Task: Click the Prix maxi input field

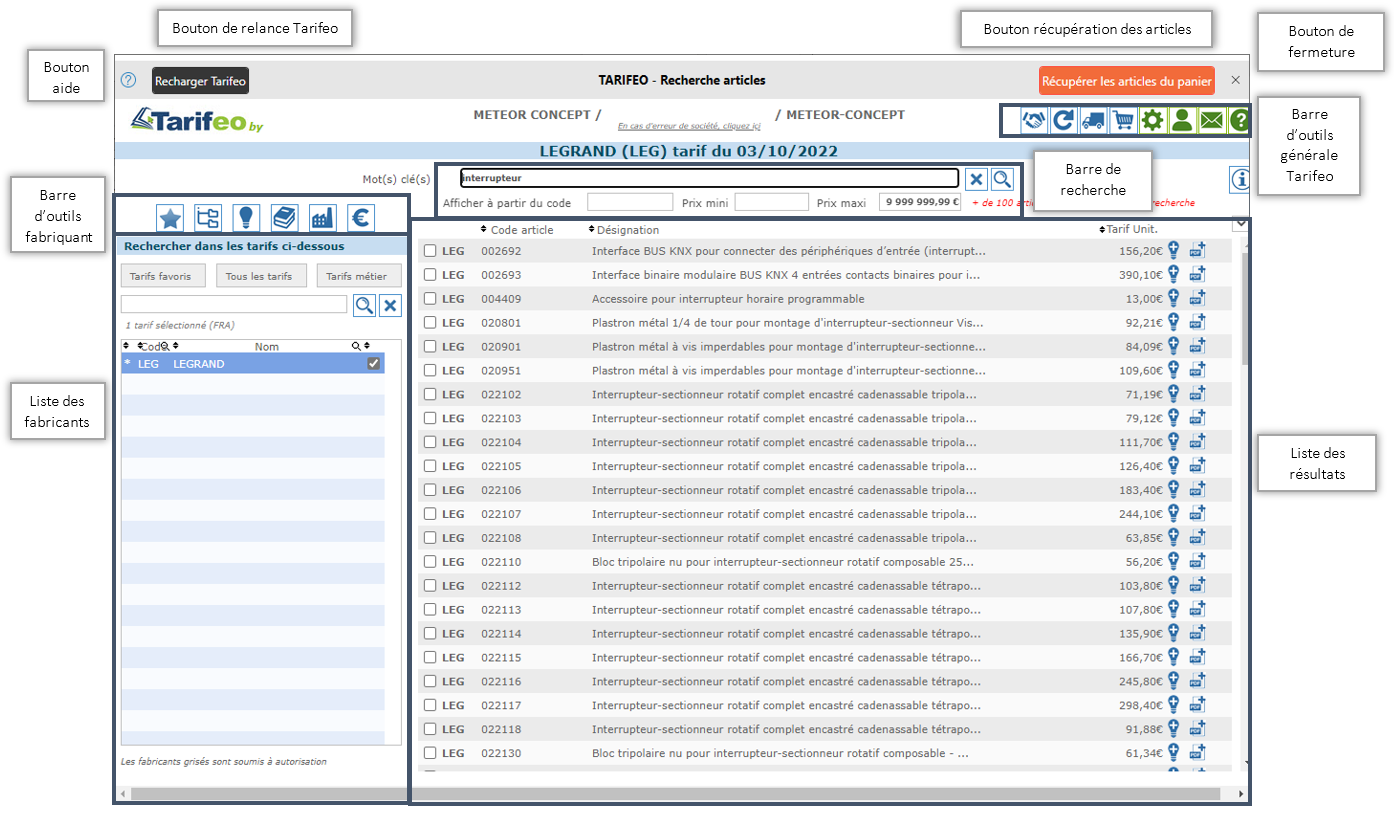Action: [x=920, y=202]
